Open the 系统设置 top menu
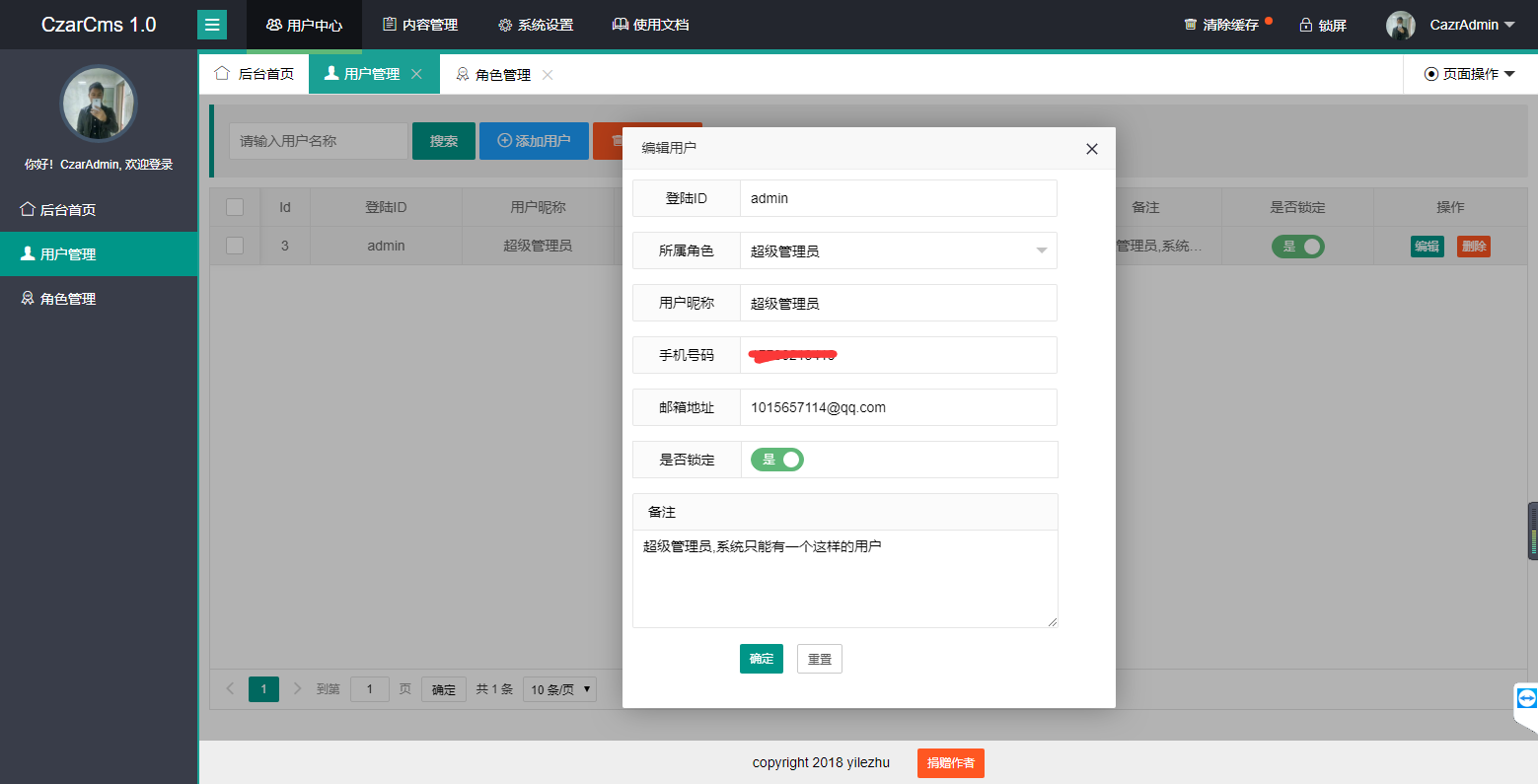 tap(536, 25)
